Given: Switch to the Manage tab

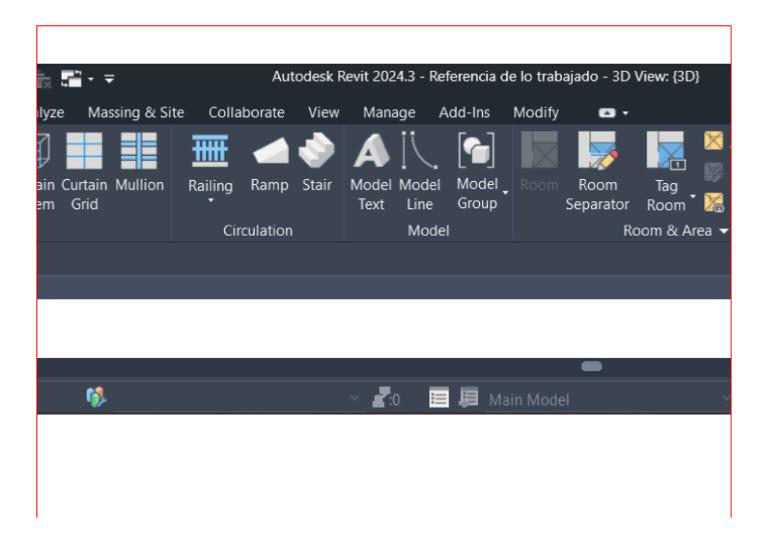Looking at the screenshot, I should point(389,113).
